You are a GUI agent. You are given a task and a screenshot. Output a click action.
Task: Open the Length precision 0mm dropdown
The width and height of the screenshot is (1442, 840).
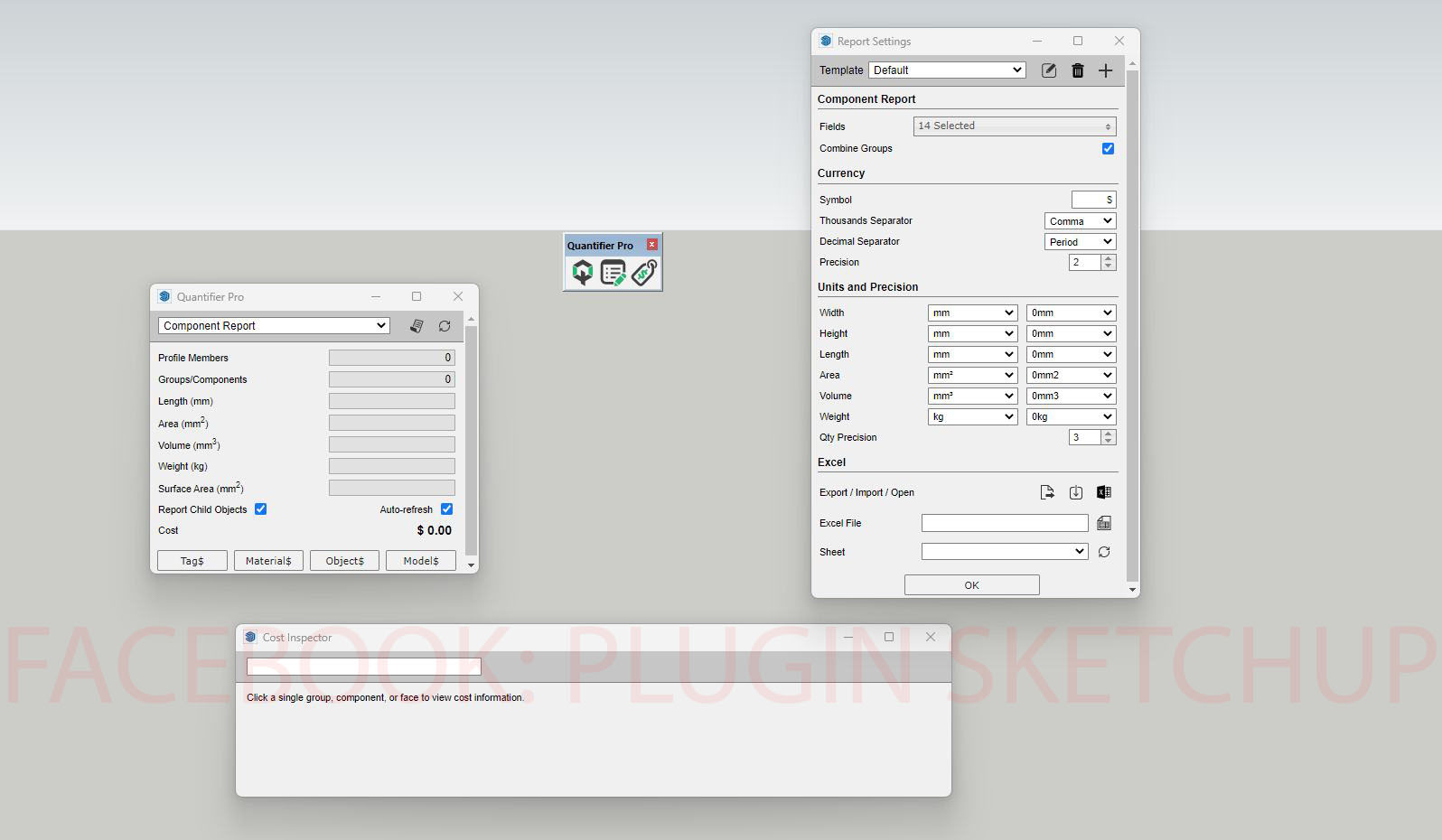(x=1072, y=354)
